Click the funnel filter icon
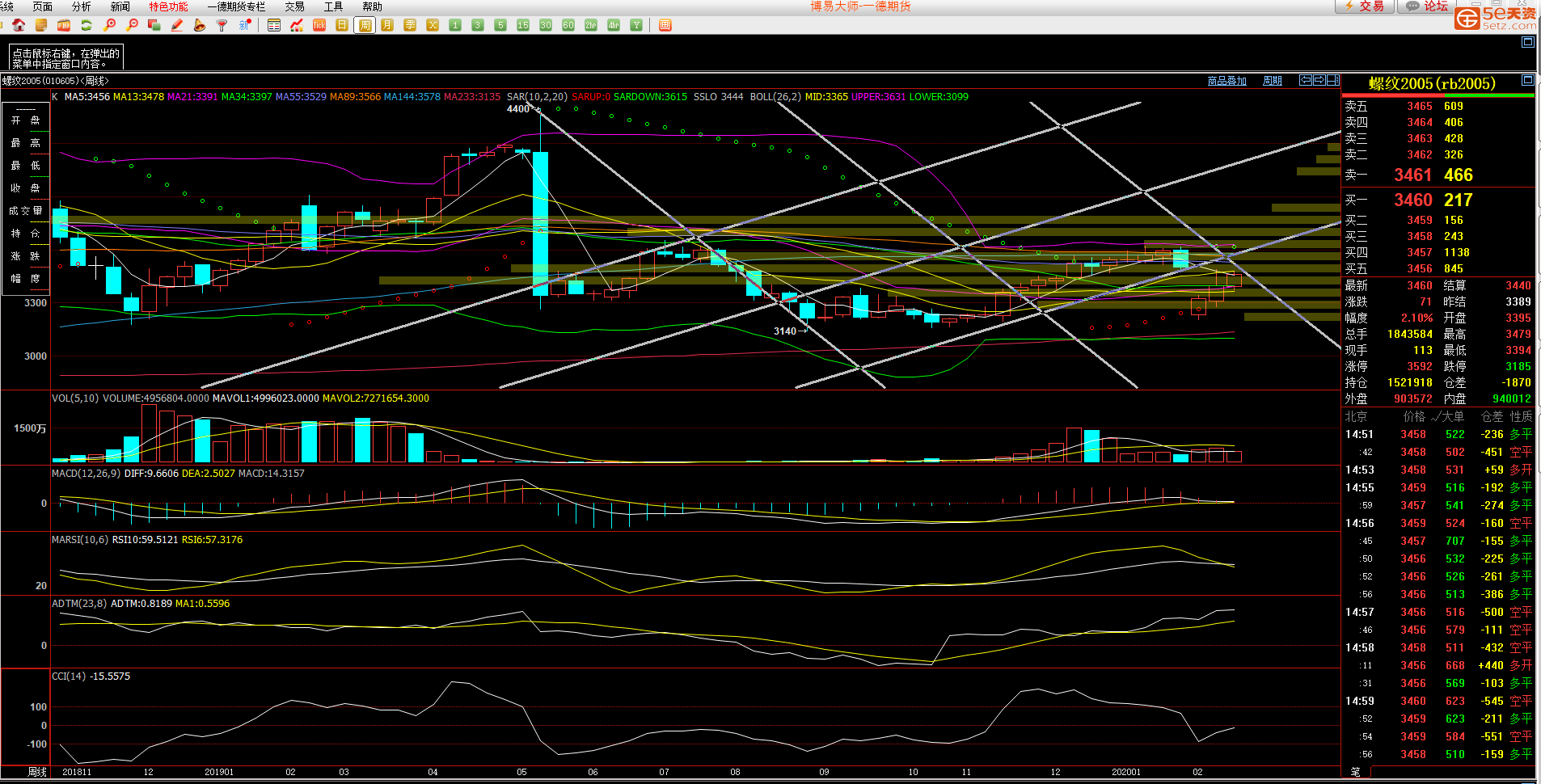This screenshot has height=784, width=1541. pos(222,25)
